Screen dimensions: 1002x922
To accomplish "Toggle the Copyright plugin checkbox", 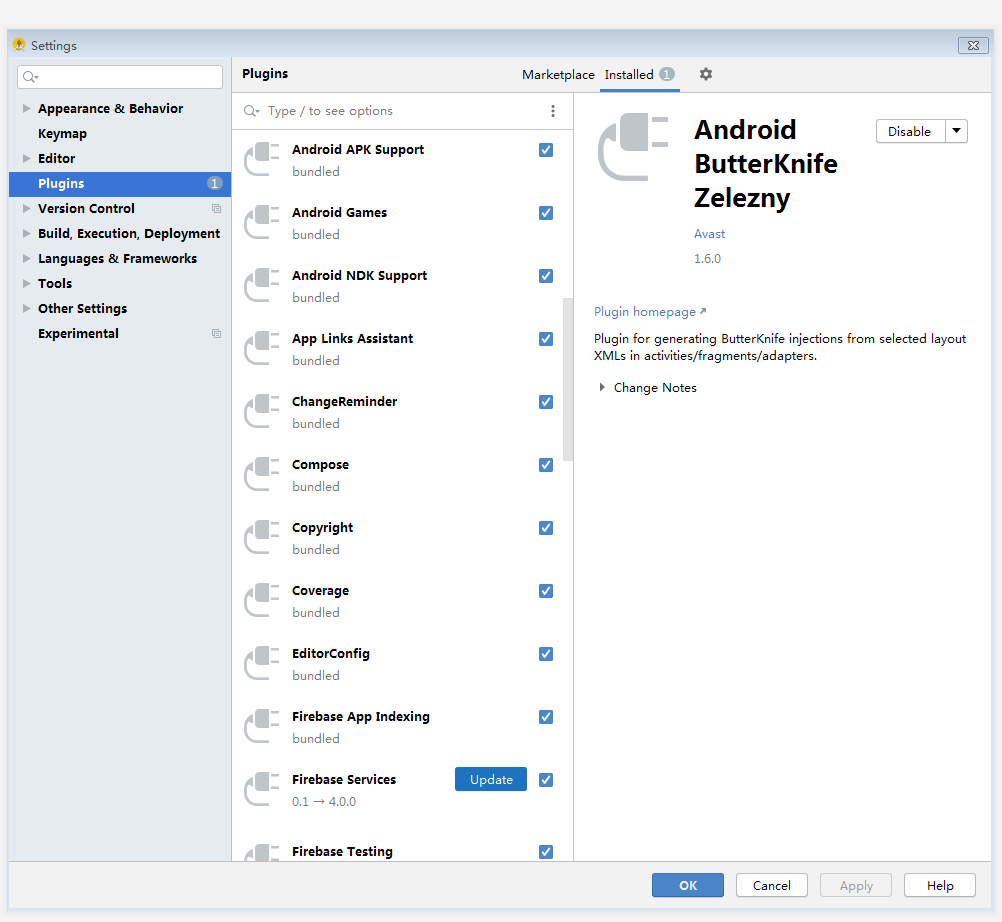I will click(x=546, y=528).
